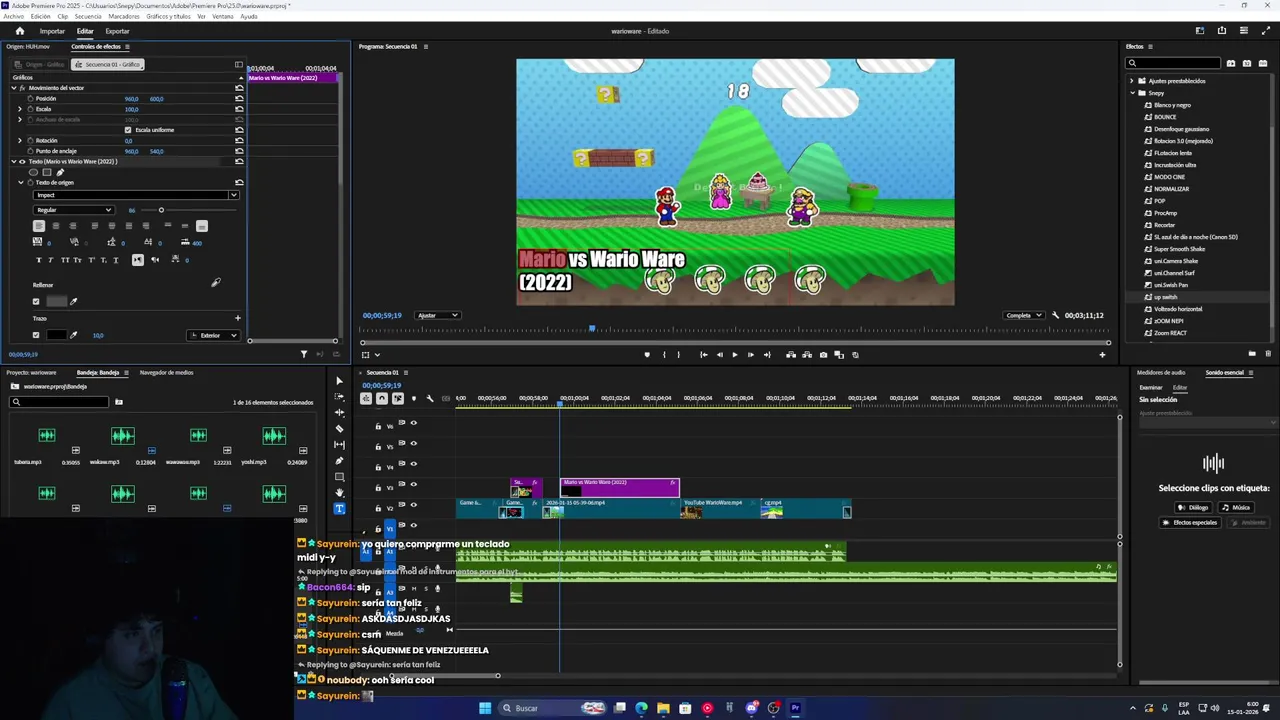Click Efectos especiales tag button

tap(1190, 522)
